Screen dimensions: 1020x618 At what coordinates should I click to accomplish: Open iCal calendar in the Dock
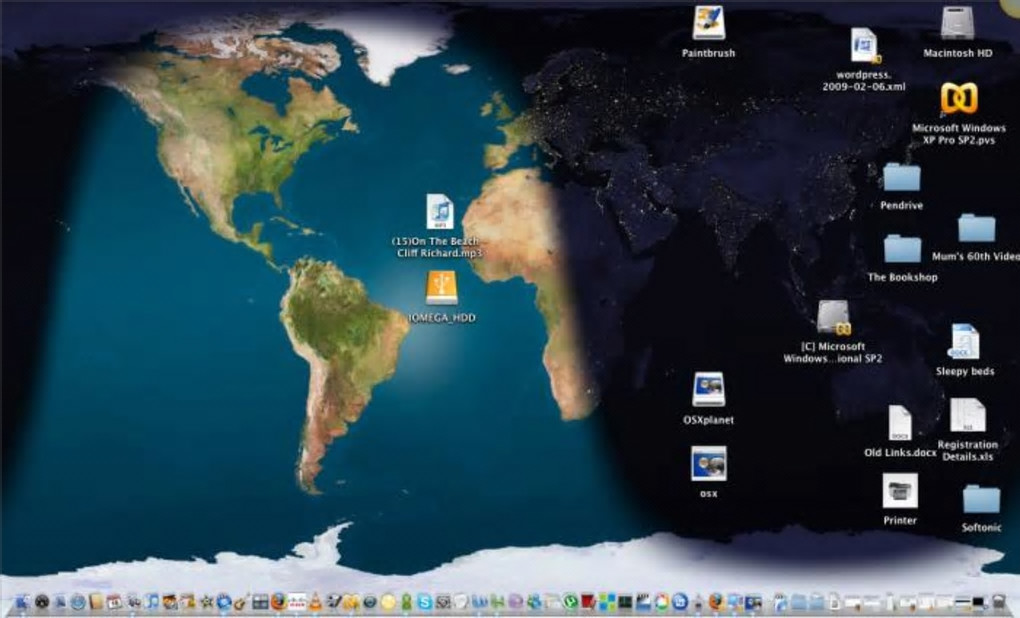[x=114, y=602]
